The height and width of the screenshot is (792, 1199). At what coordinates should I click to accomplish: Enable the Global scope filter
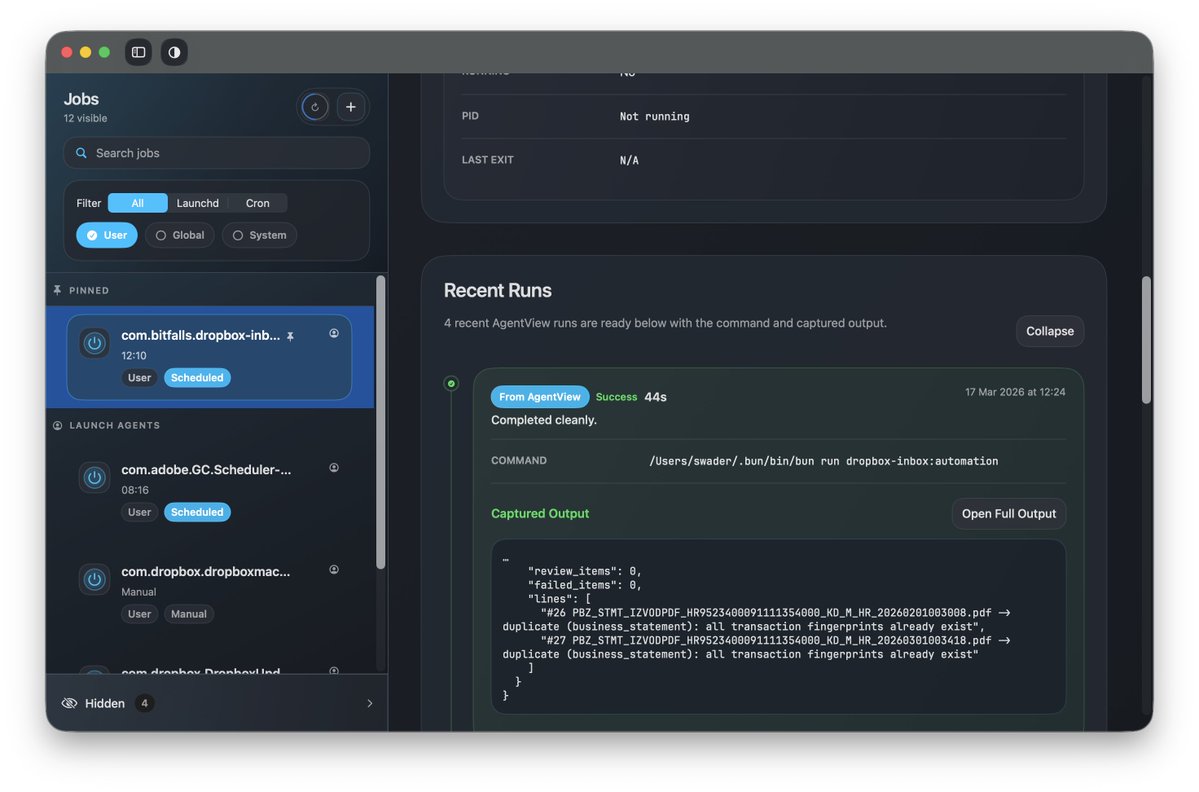click(180, 235)
